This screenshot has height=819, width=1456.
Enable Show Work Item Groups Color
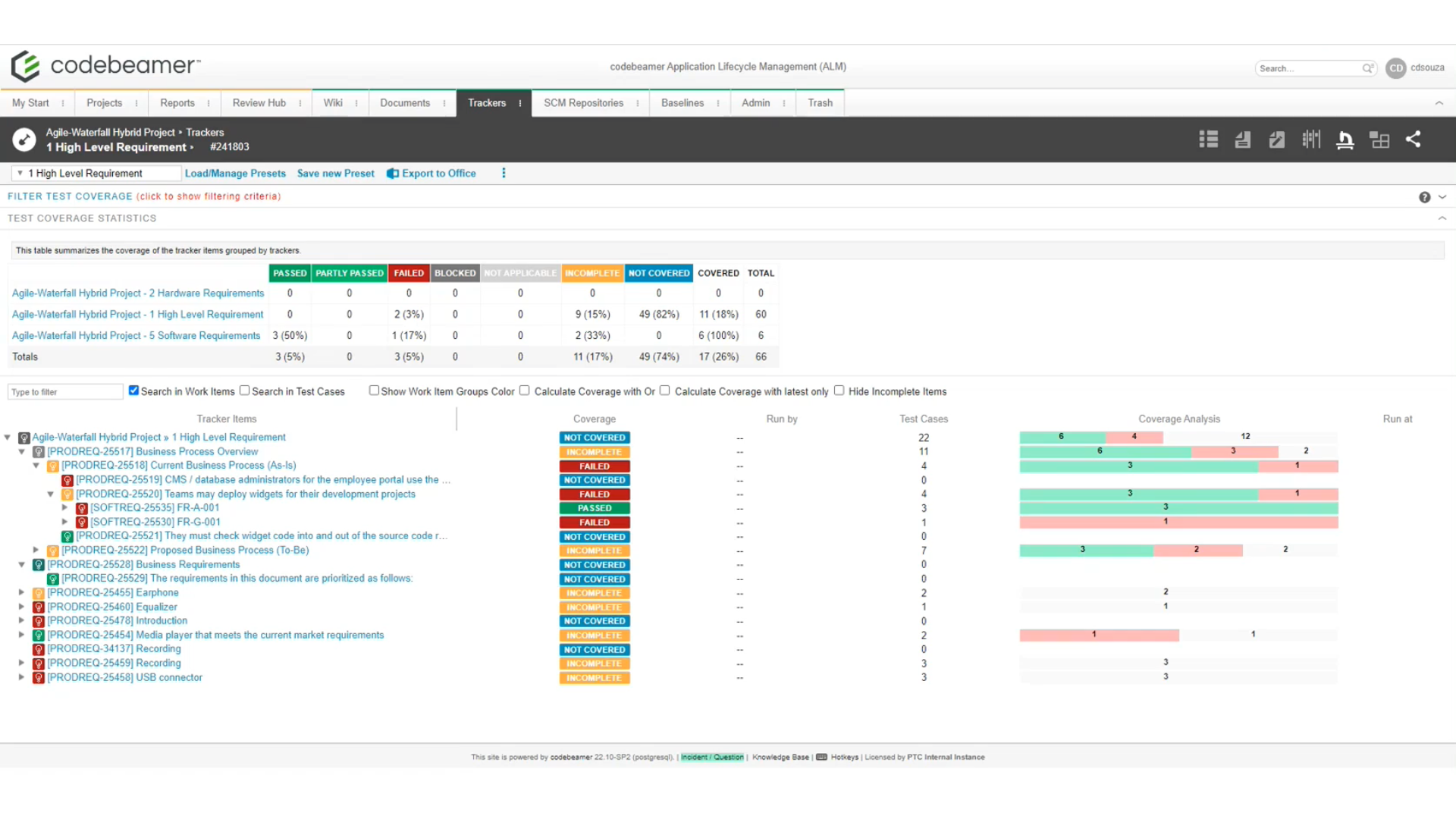(x=374, y=391)
